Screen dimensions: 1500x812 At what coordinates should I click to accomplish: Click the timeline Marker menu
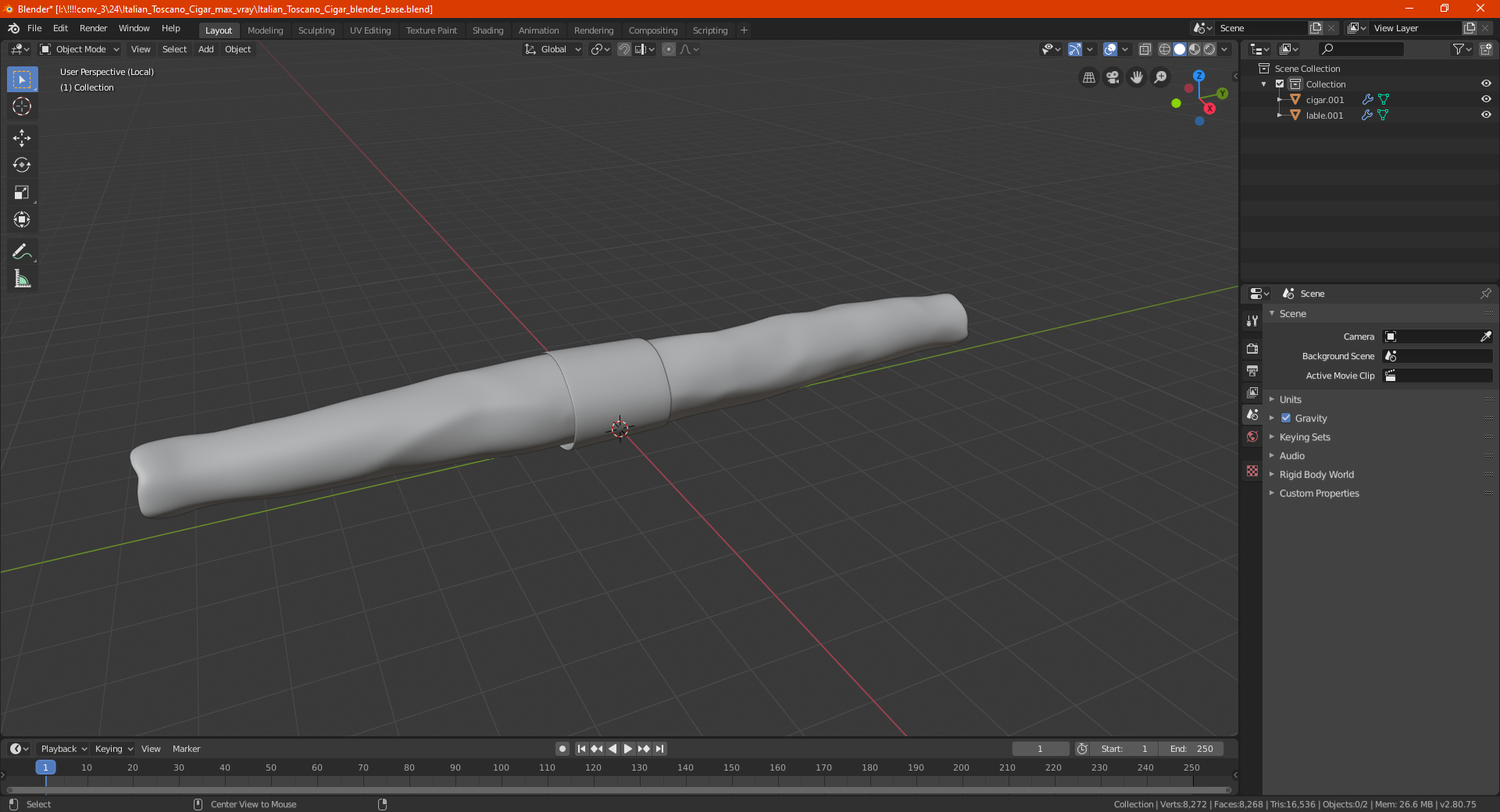[x=186, y=749]
